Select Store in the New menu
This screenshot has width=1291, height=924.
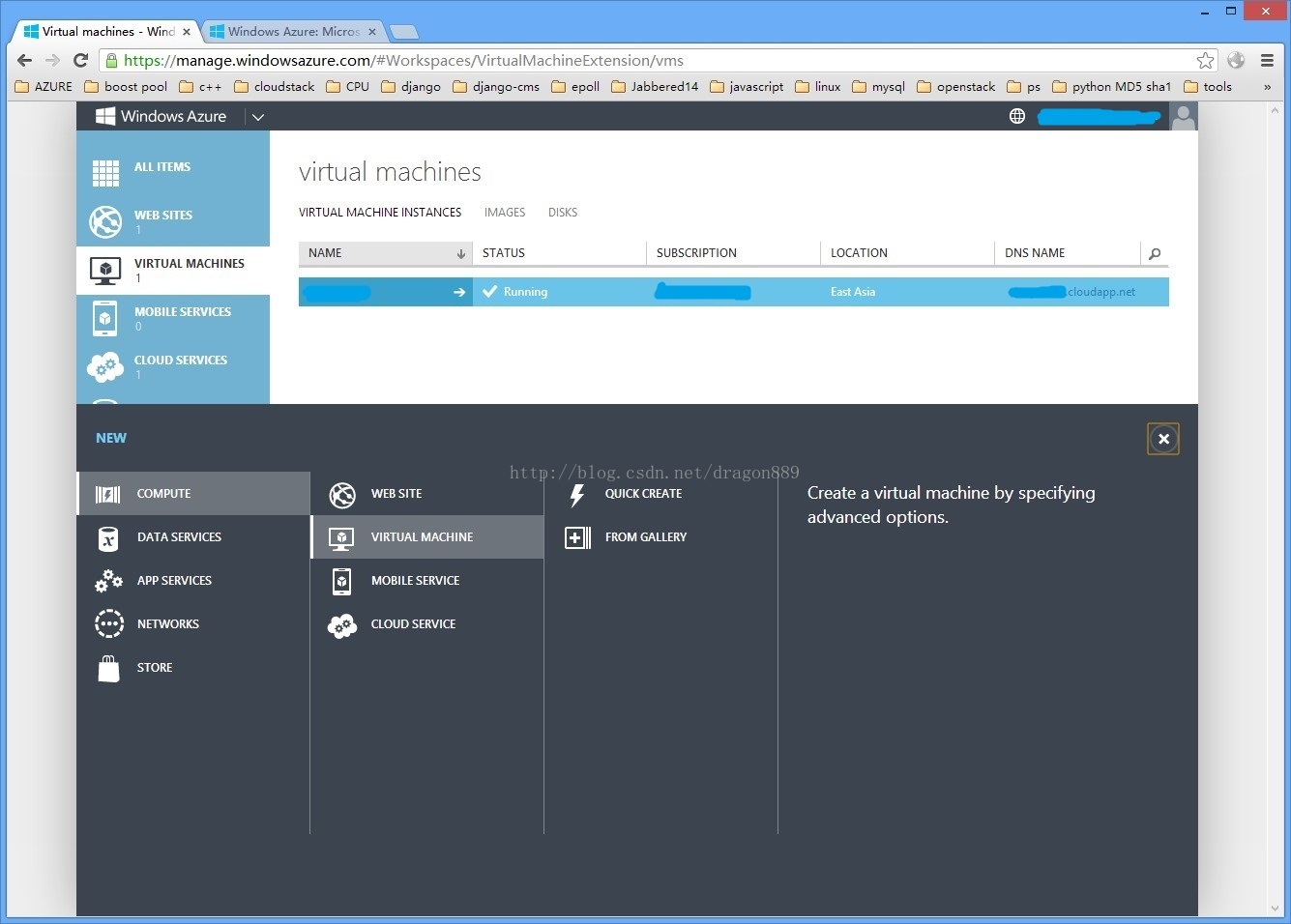[193, 668]
